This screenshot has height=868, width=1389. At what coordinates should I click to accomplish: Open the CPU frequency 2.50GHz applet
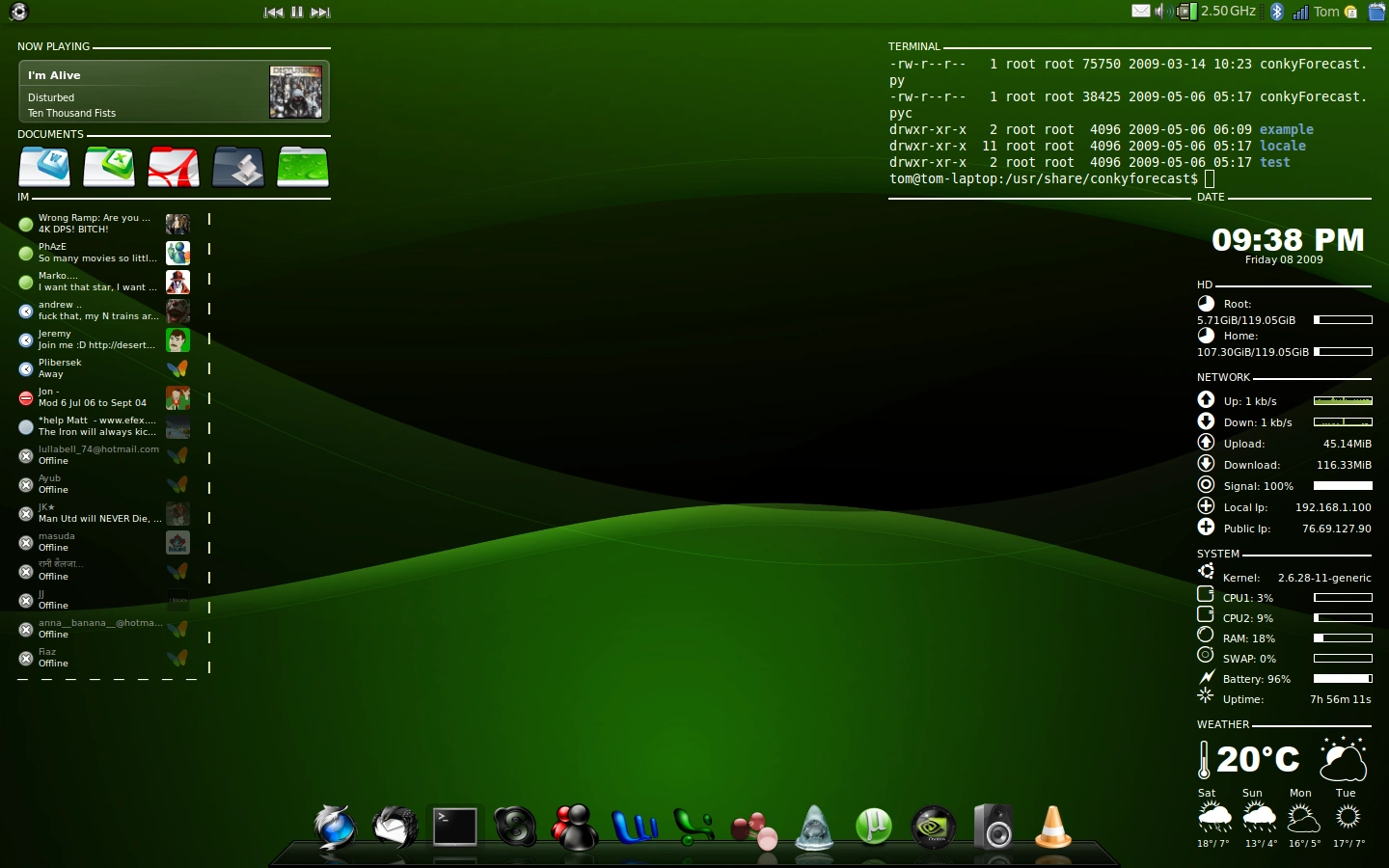click(1218, 12)
